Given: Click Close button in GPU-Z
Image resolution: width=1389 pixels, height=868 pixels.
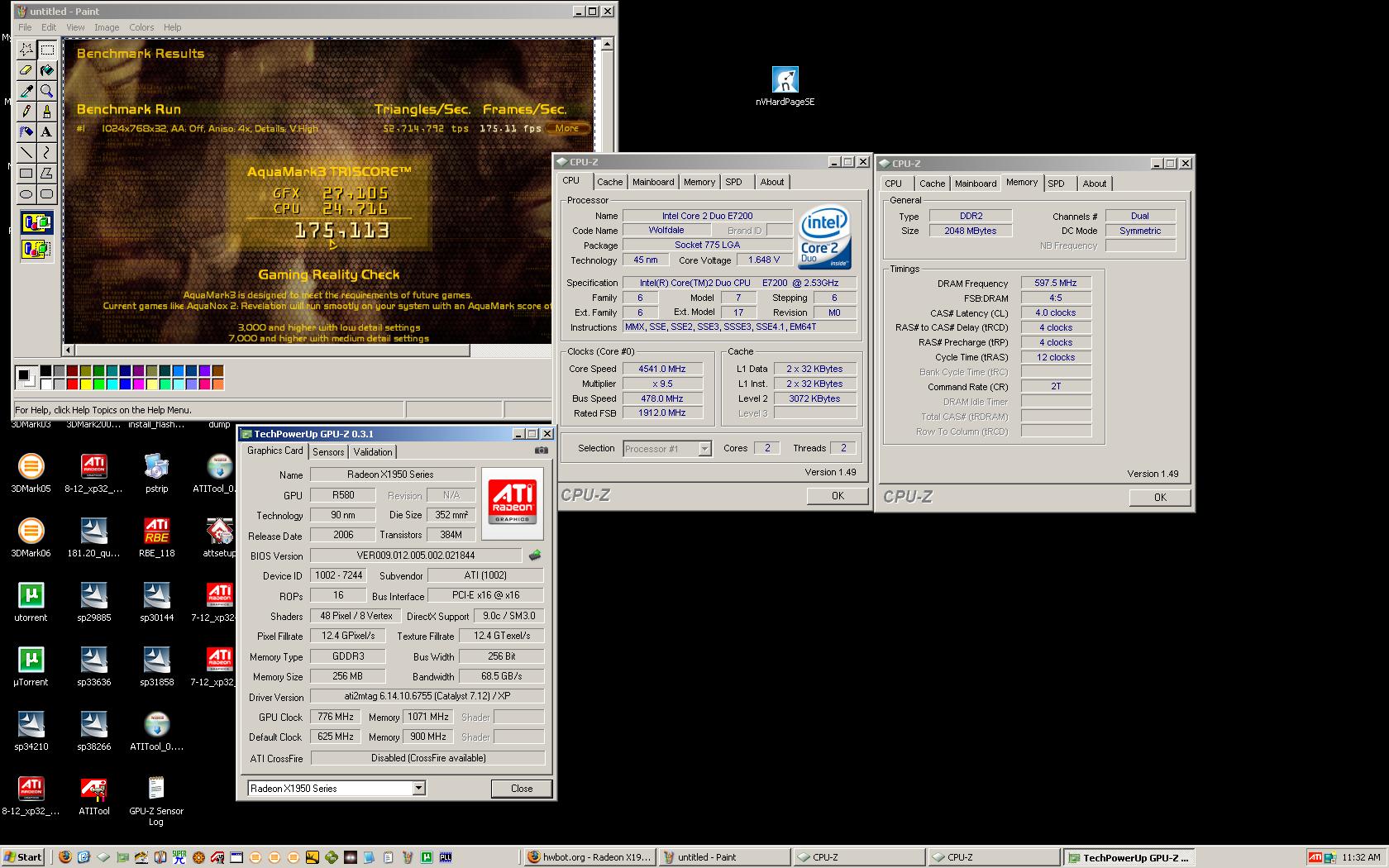Looking at the screenshot, I should point(522,788).
